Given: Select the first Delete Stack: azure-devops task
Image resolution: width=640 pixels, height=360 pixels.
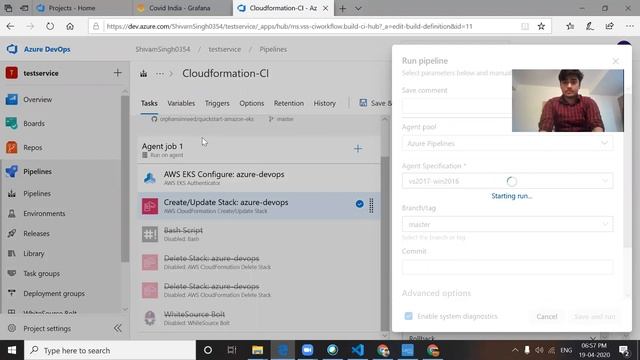Looking at the screenshot, I should 259,262.
